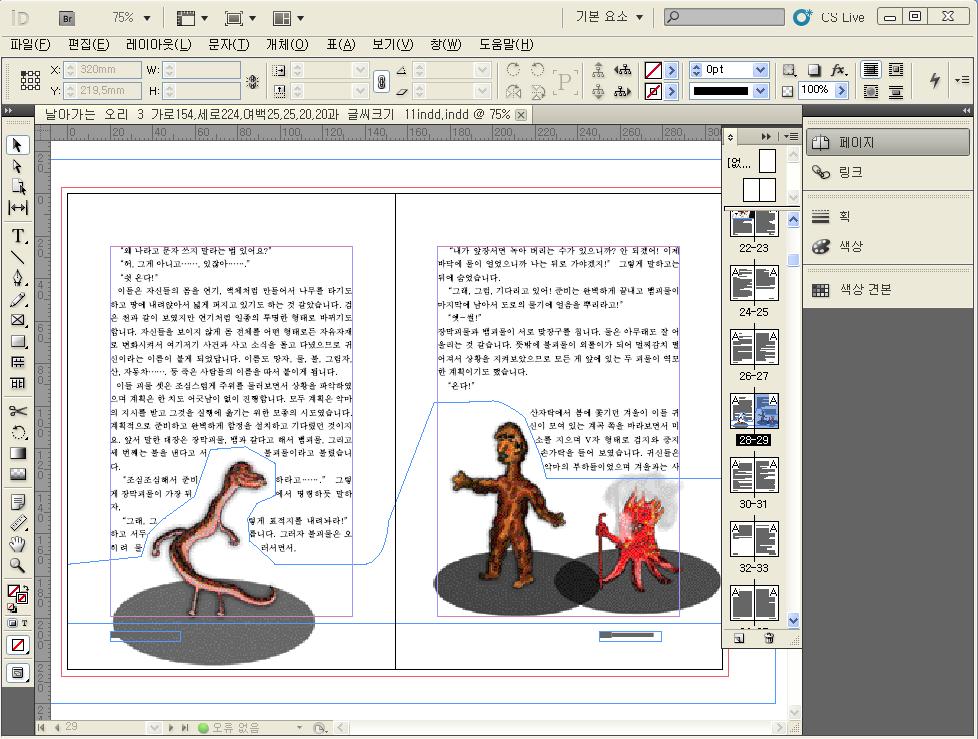Choose the Pen tool
The image size is (978, 739).
click(18, 278)
